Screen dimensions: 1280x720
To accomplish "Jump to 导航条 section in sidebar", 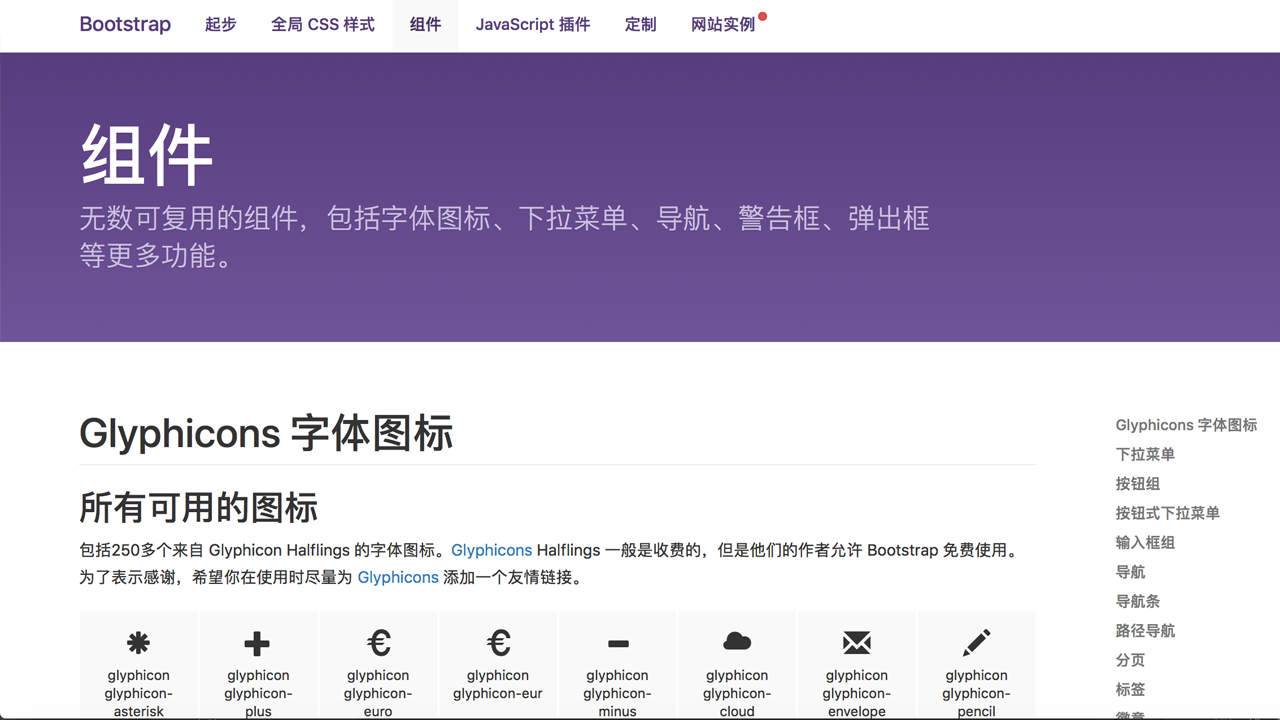I will 1138,601.
